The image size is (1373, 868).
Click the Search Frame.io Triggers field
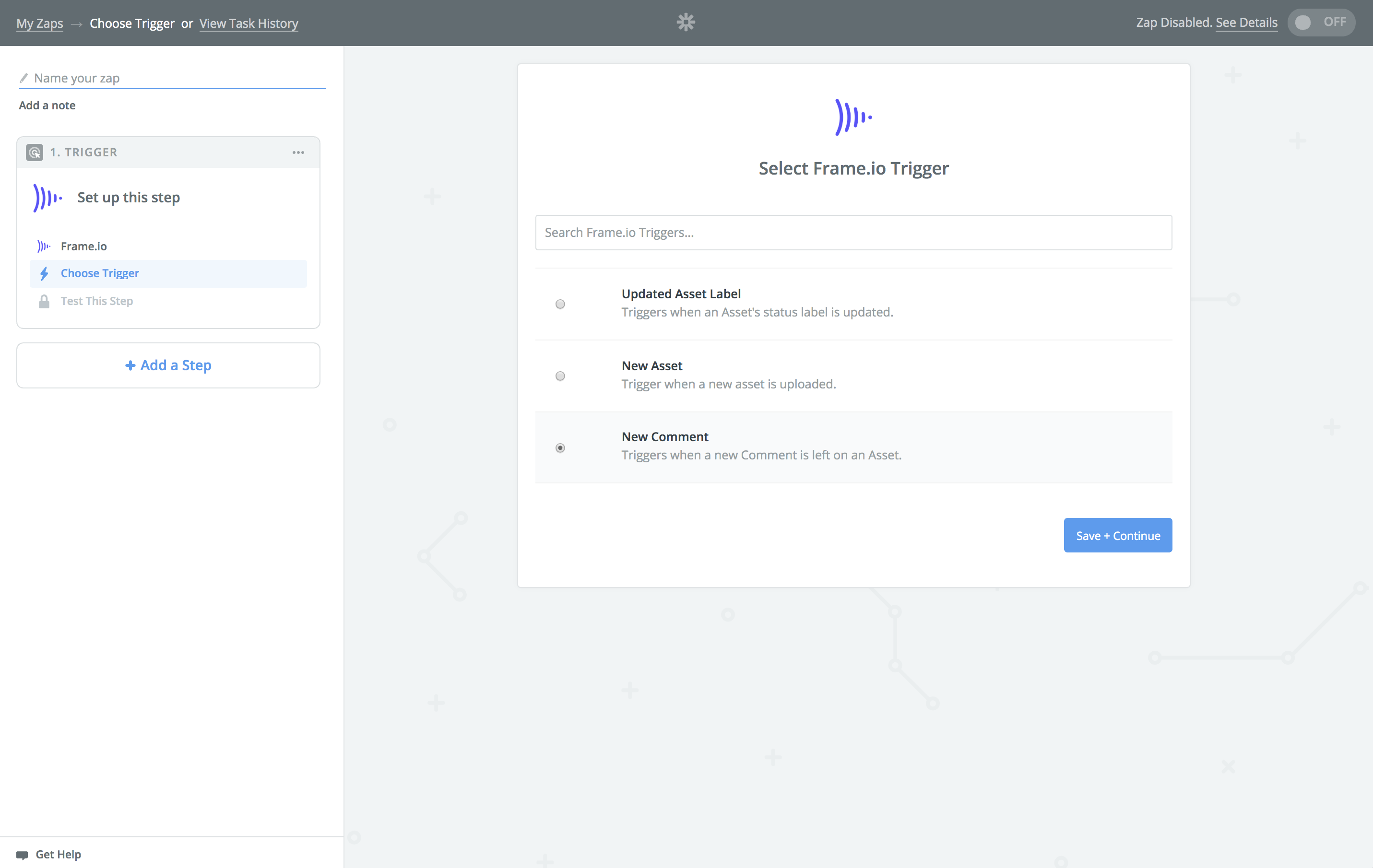click(x=853, y=233)
